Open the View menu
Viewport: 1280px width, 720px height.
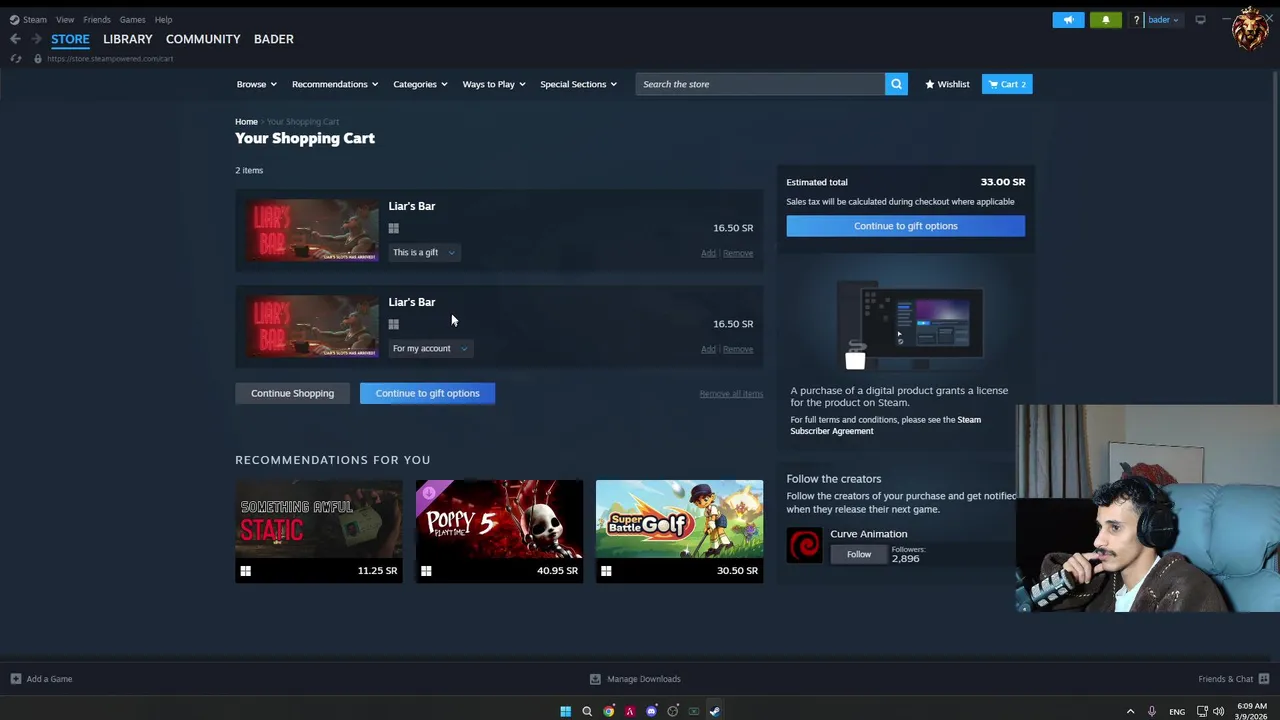point(65,20)
